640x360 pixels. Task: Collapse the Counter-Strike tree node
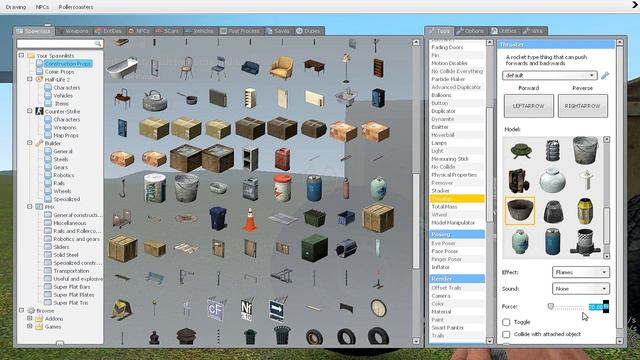30,111
